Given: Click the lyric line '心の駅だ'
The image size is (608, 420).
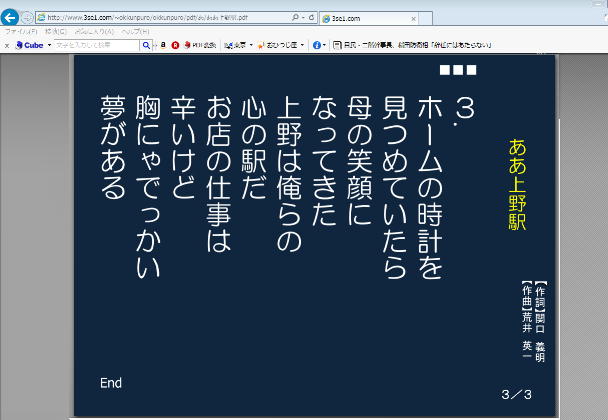Looking at the screenshot, I should point(254,147).
